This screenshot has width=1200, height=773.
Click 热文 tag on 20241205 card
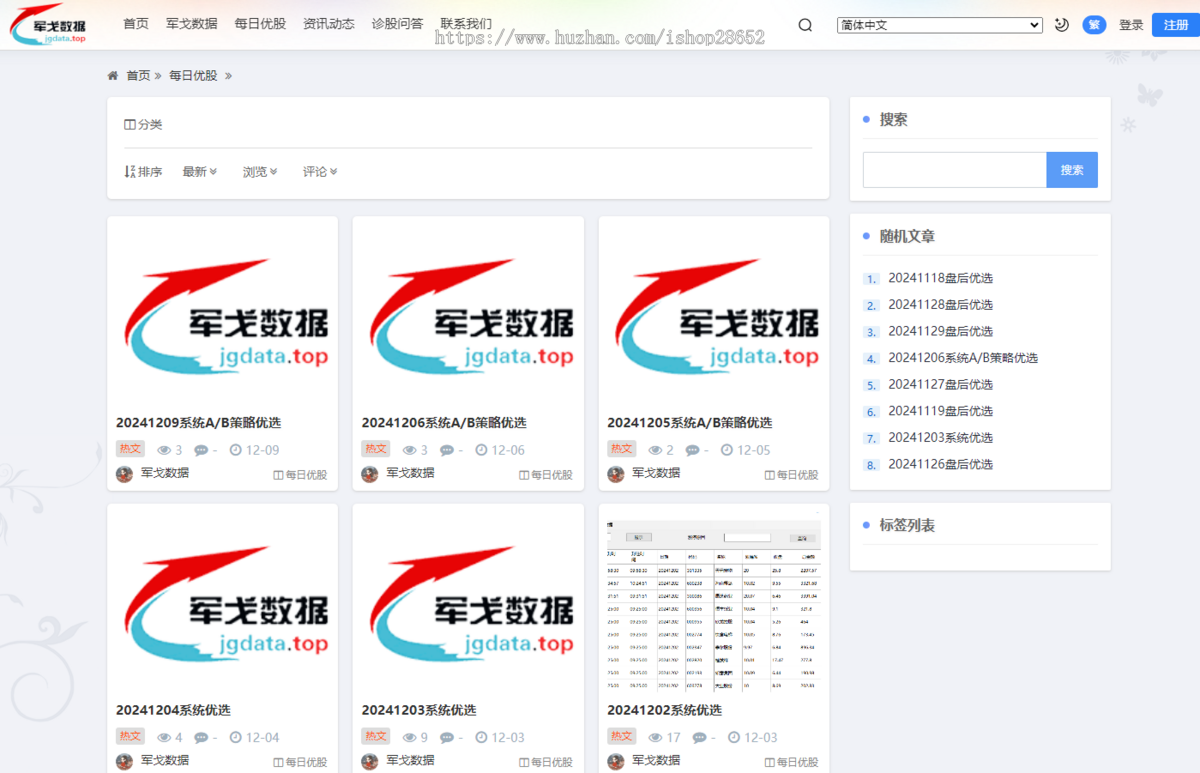621,449
